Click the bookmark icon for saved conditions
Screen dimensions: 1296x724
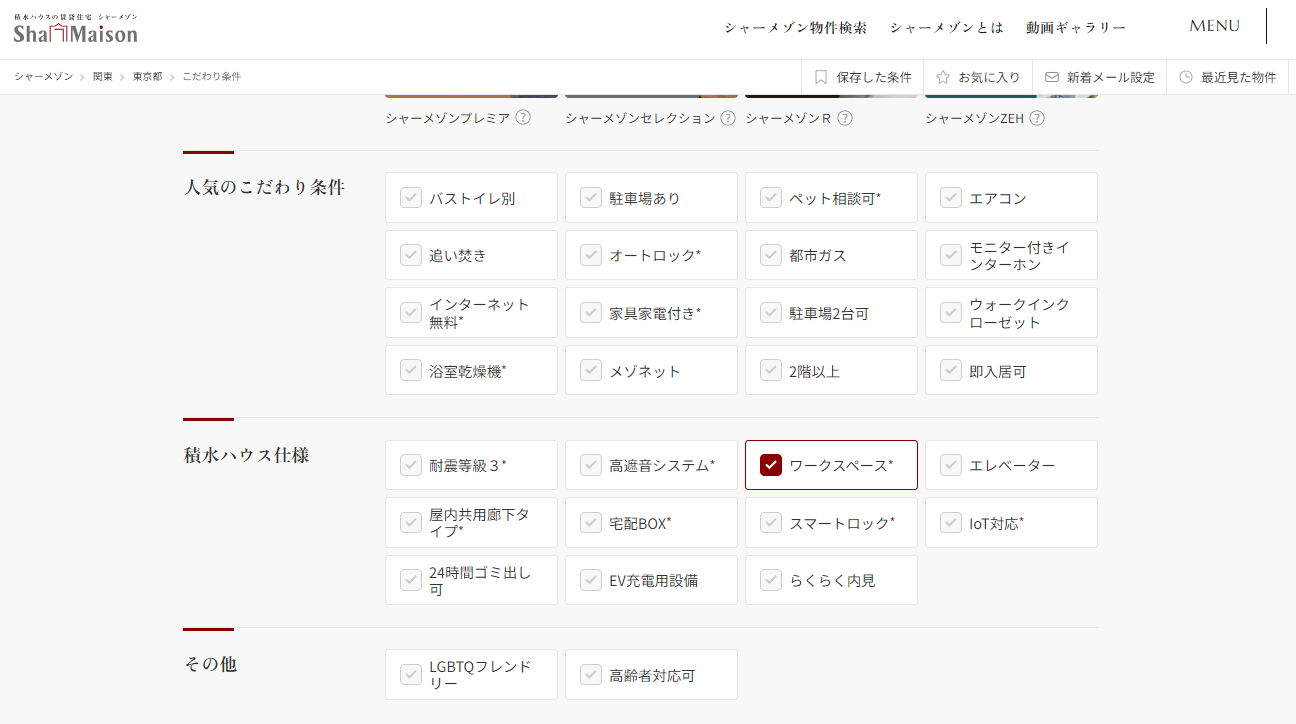821,77
